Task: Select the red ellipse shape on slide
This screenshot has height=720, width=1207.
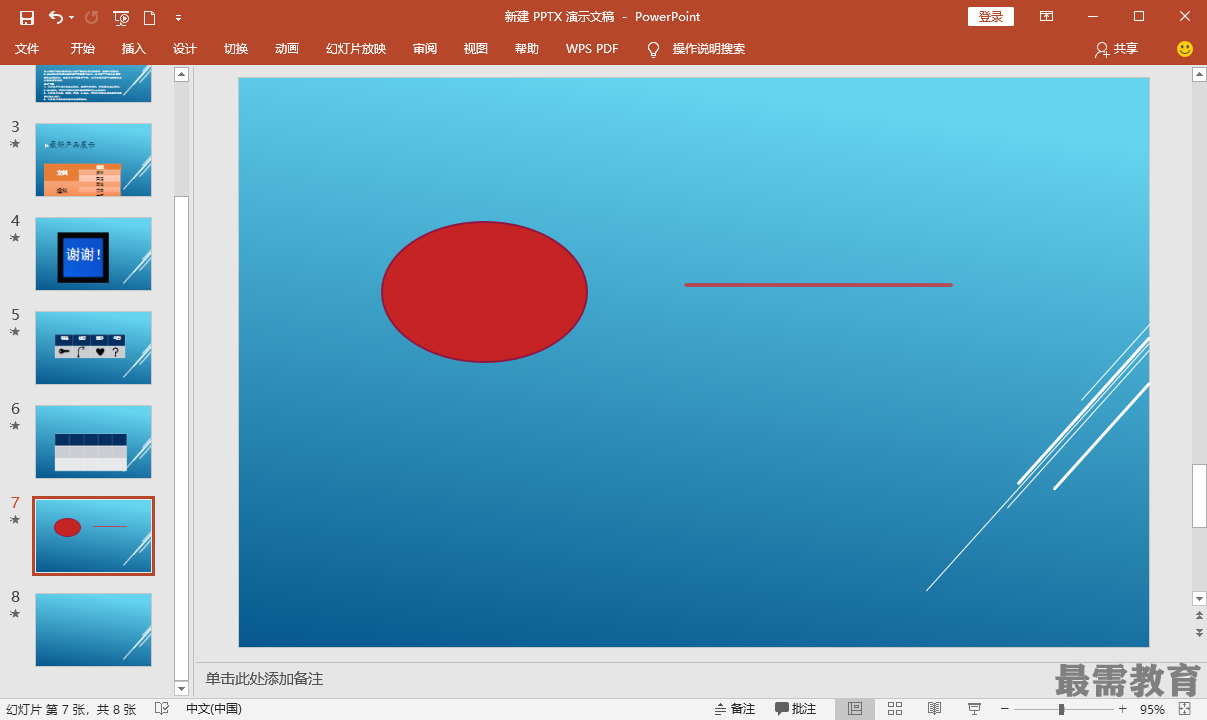Action: tap(484, 292)
